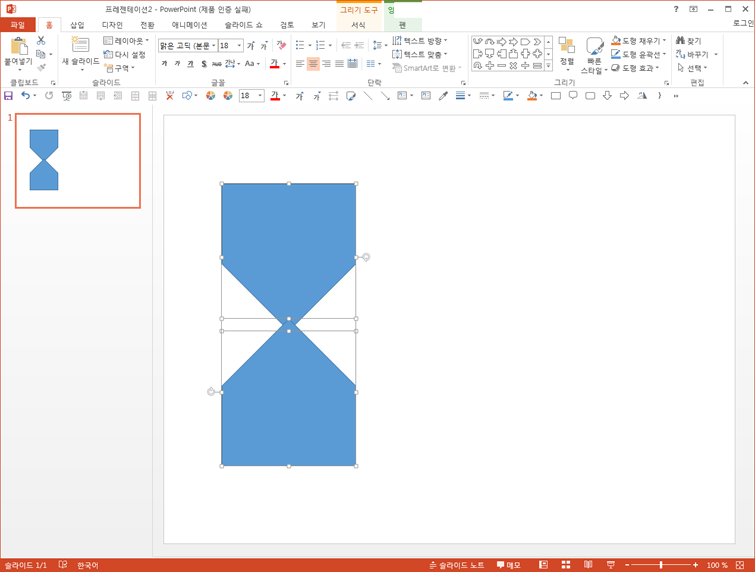755x572 pixels.
Task: Collapse the ribbon using the chevron
Action: point(745,82)
